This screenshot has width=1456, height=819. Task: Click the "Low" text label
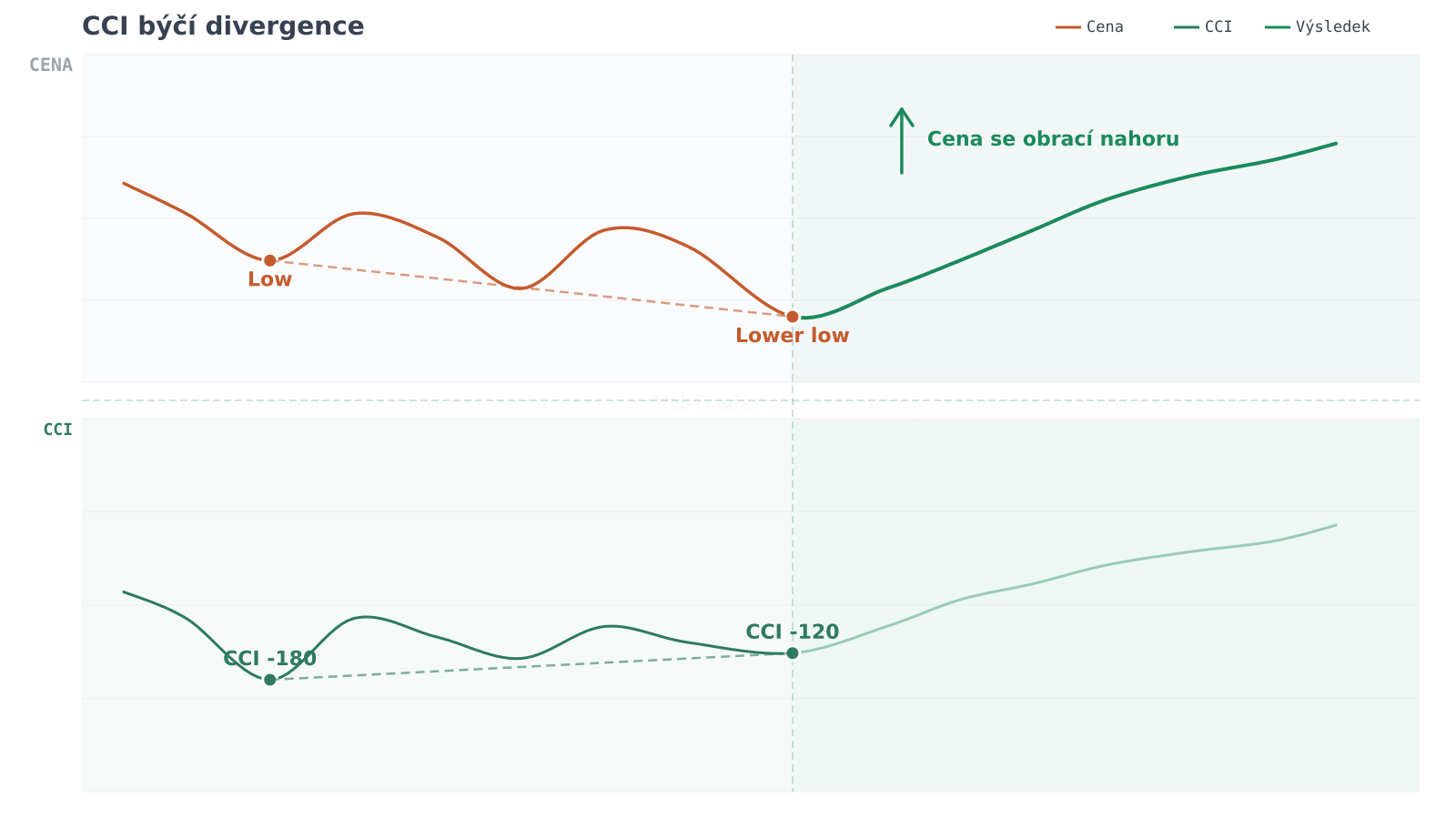point(269,280)
